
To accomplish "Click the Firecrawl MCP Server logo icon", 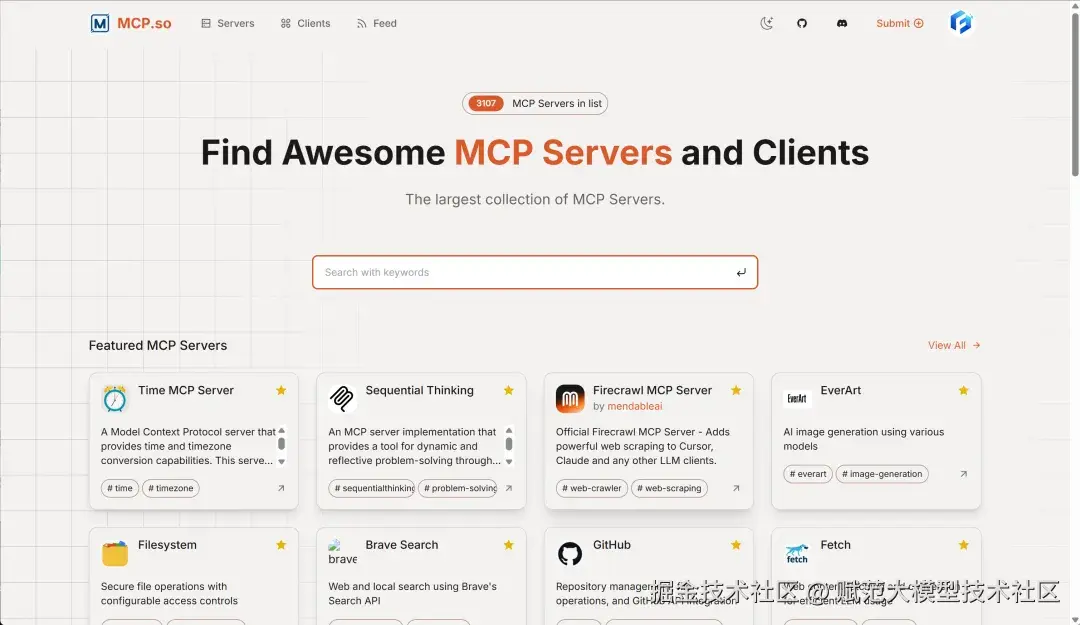I will tap(570, 399).
